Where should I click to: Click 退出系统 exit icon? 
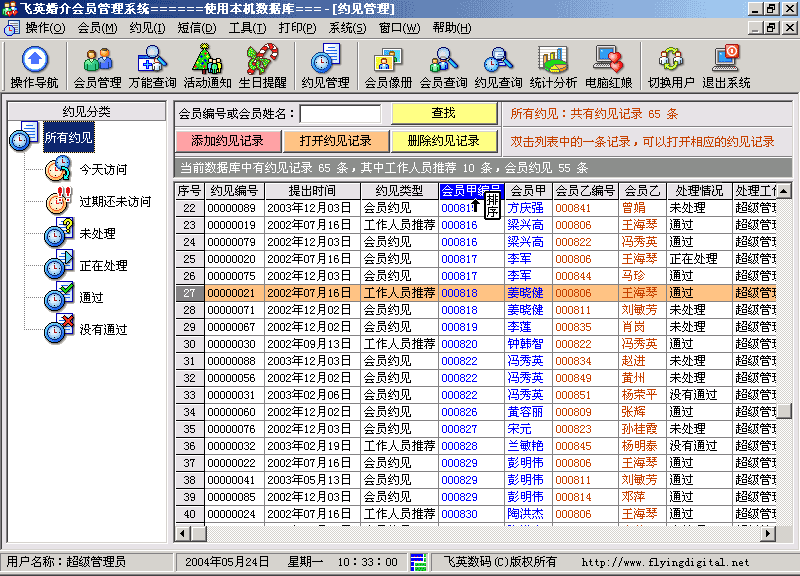coord(726,67)
